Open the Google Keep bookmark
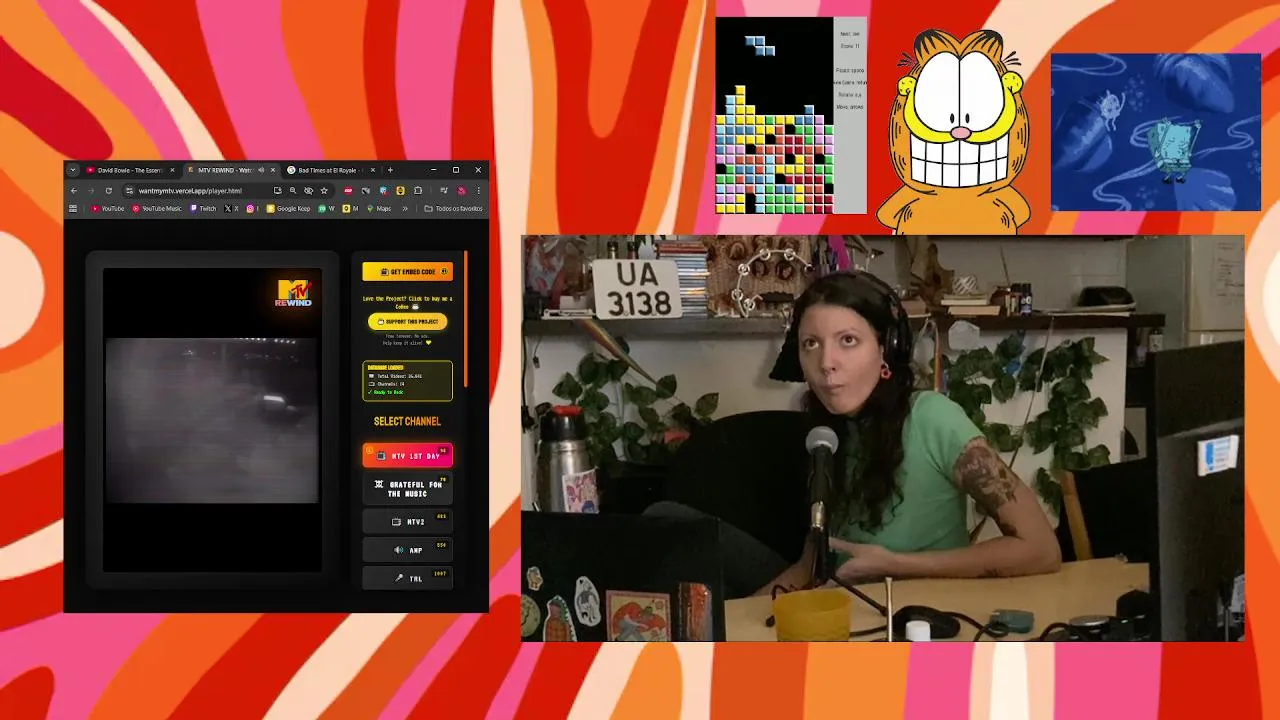 pos(289,209)
